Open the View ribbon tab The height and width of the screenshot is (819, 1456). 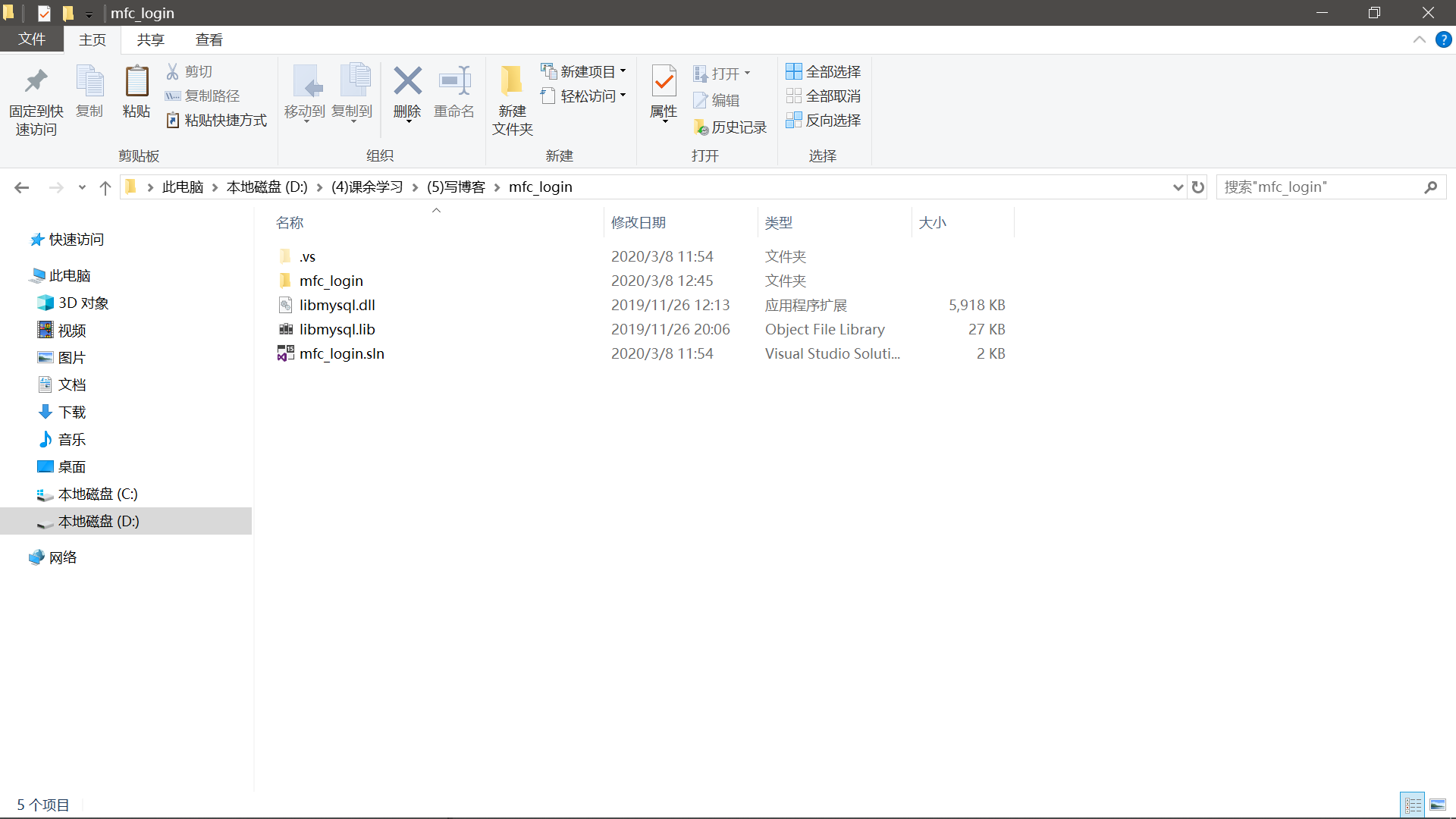209,40
